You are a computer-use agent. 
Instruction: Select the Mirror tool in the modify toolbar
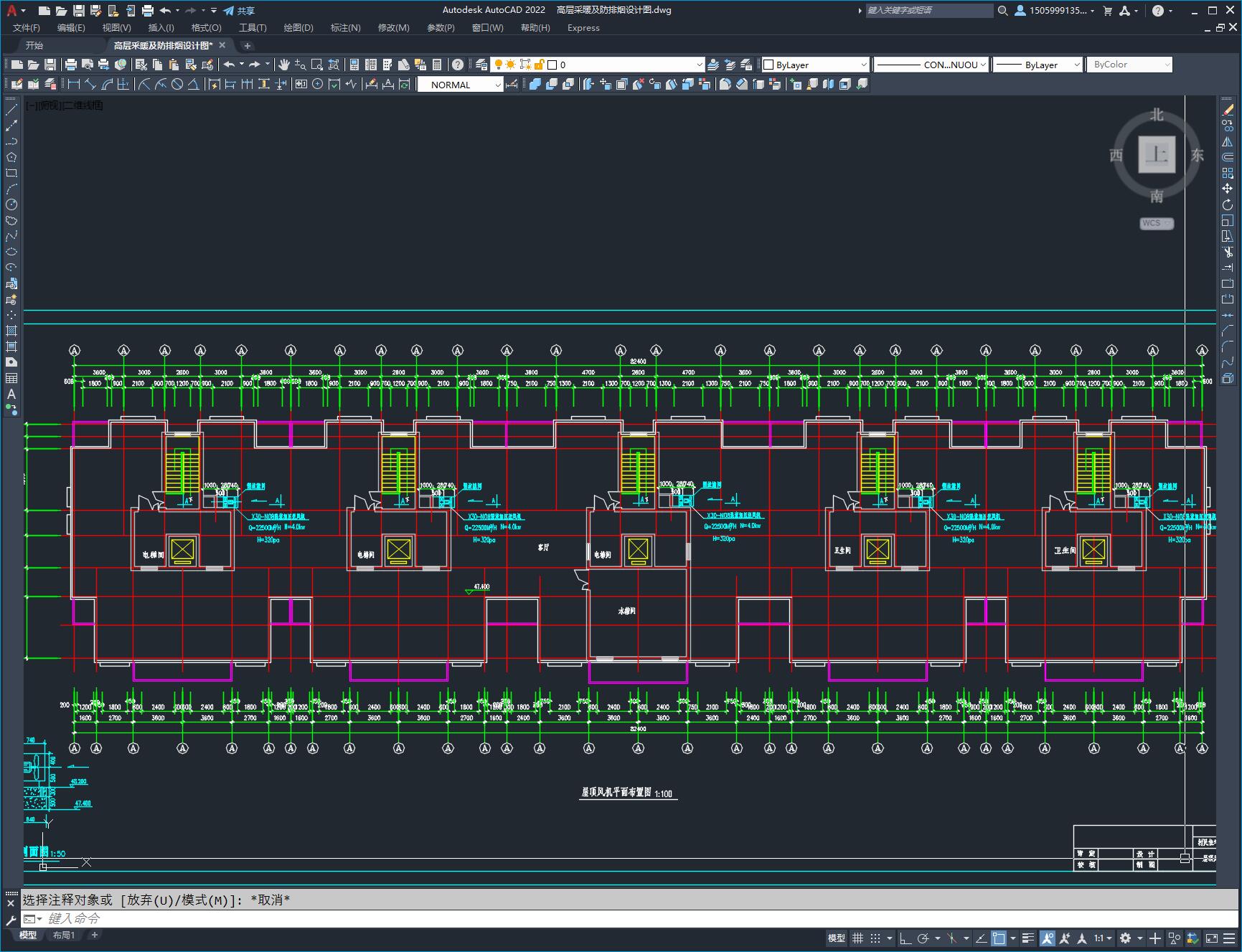point(1228,141)
